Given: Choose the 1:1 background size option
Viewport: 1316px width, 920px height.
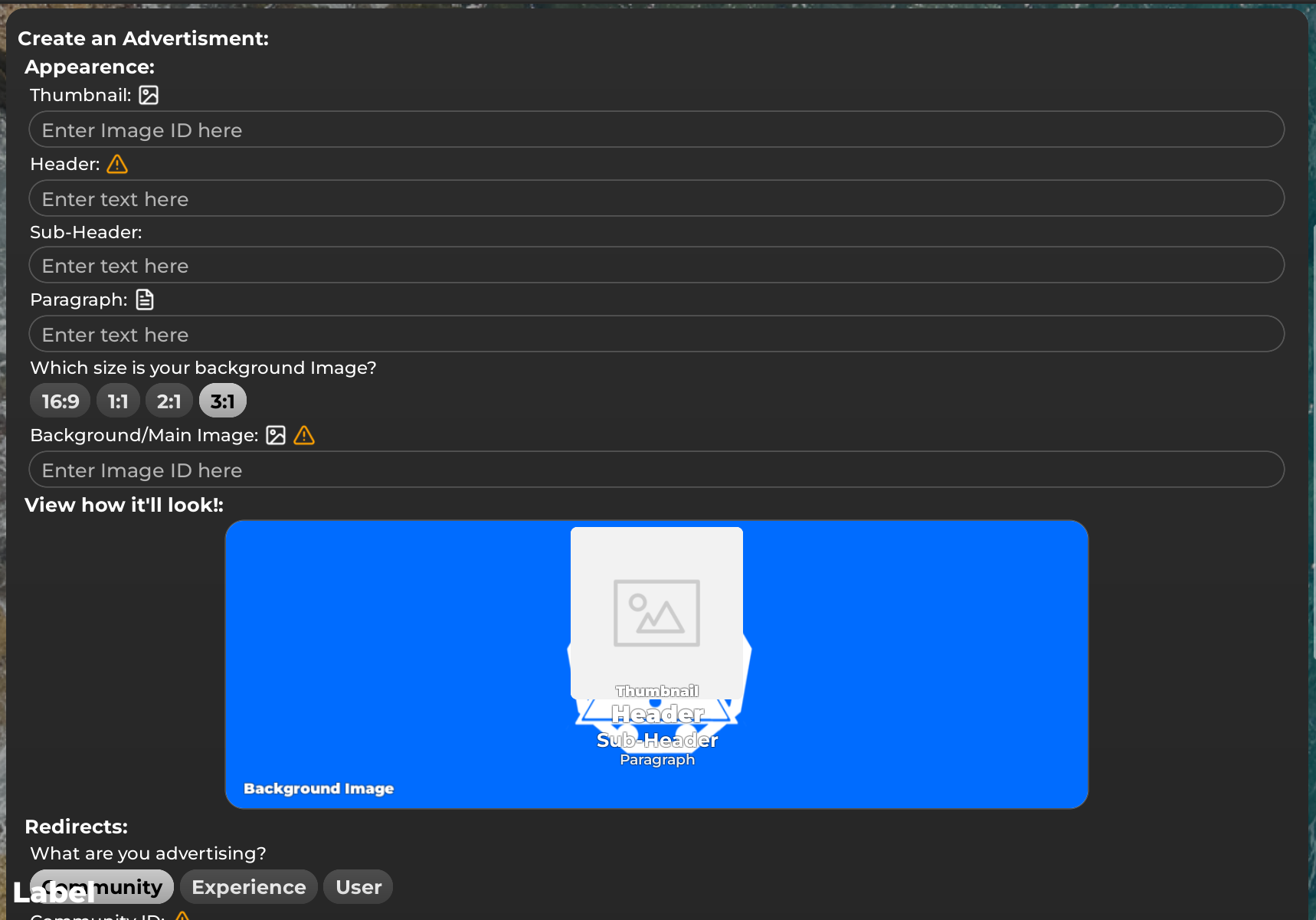Looking at the screenshot, I should click(x=118, y=401).
